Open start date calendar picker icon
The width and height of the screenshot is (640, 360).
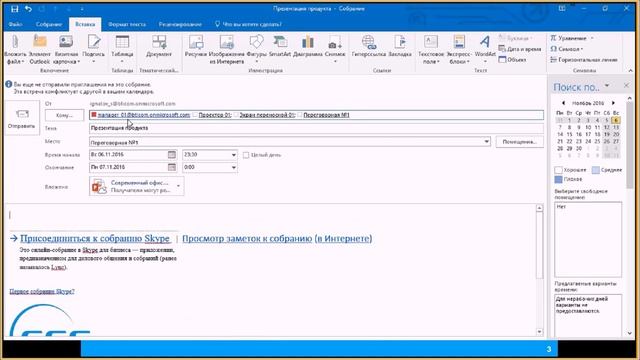(x=172, y=155)
